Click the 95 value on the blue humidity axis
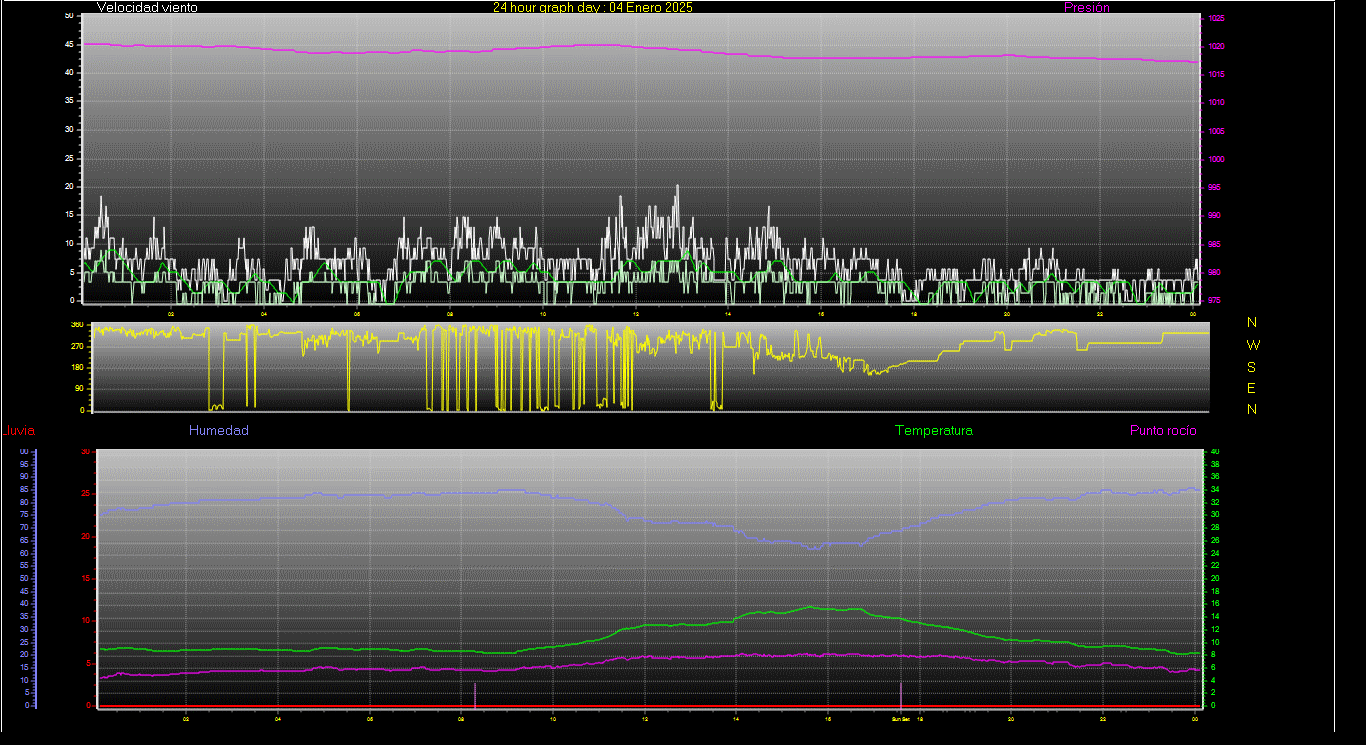 coord(23,464)
